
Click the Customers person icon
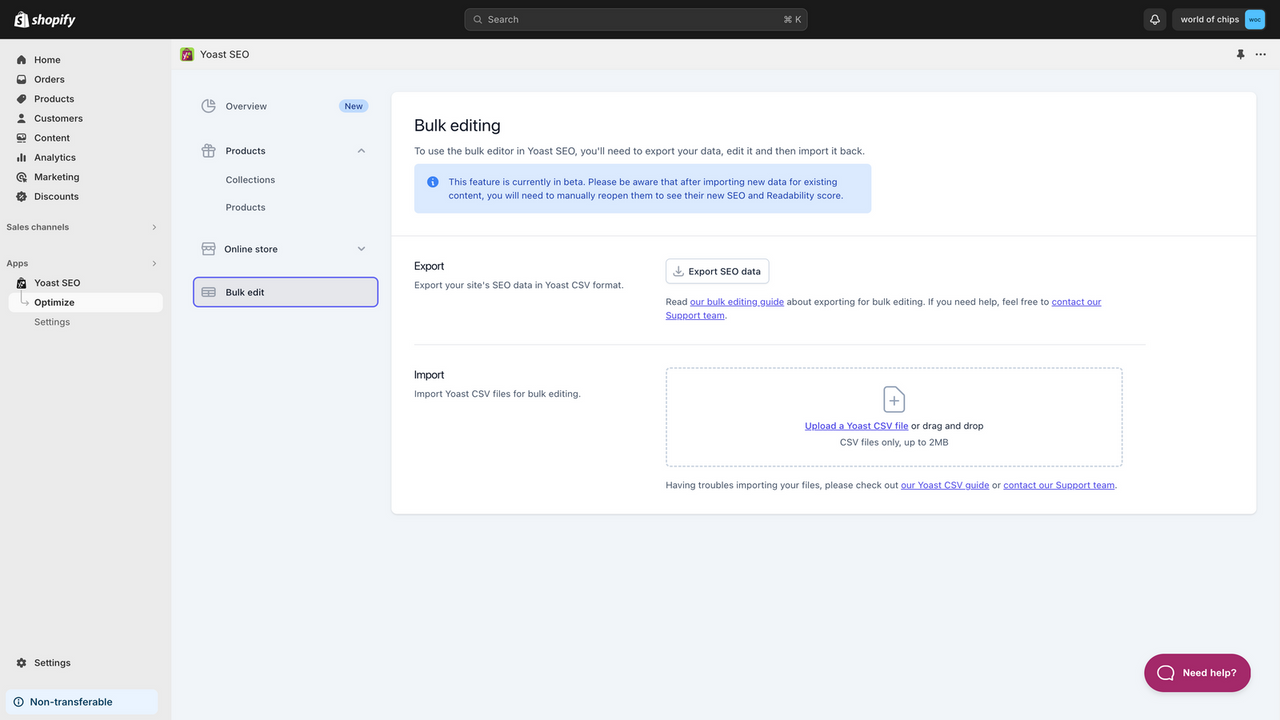21,118
